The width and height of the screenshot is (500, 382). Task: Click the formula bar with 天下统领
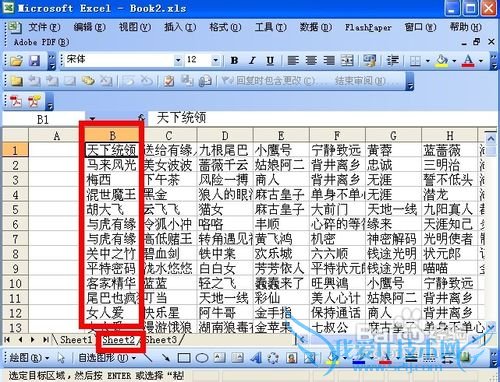[322, 118]
